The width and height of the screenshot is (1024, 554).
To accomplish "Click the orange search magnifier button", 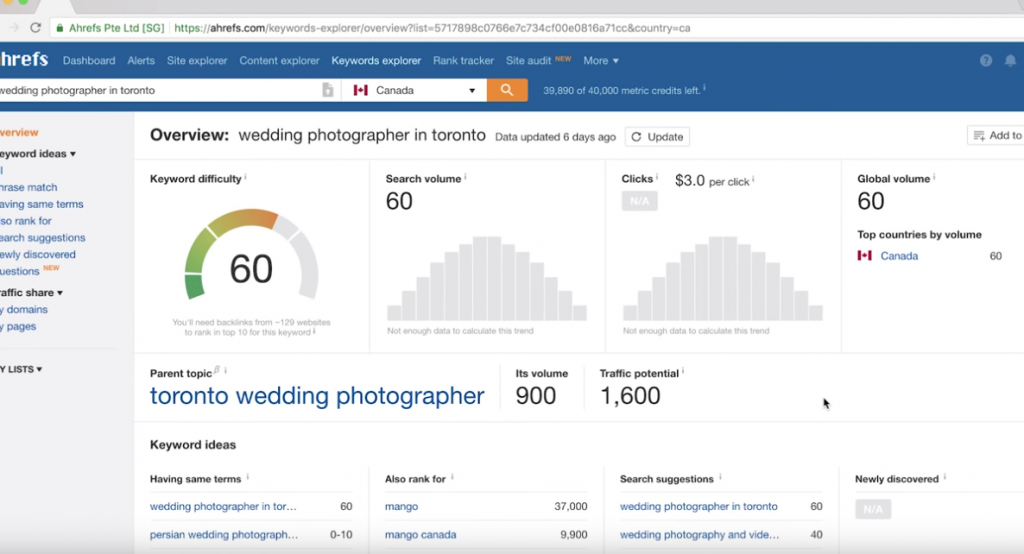I will 507,90.
